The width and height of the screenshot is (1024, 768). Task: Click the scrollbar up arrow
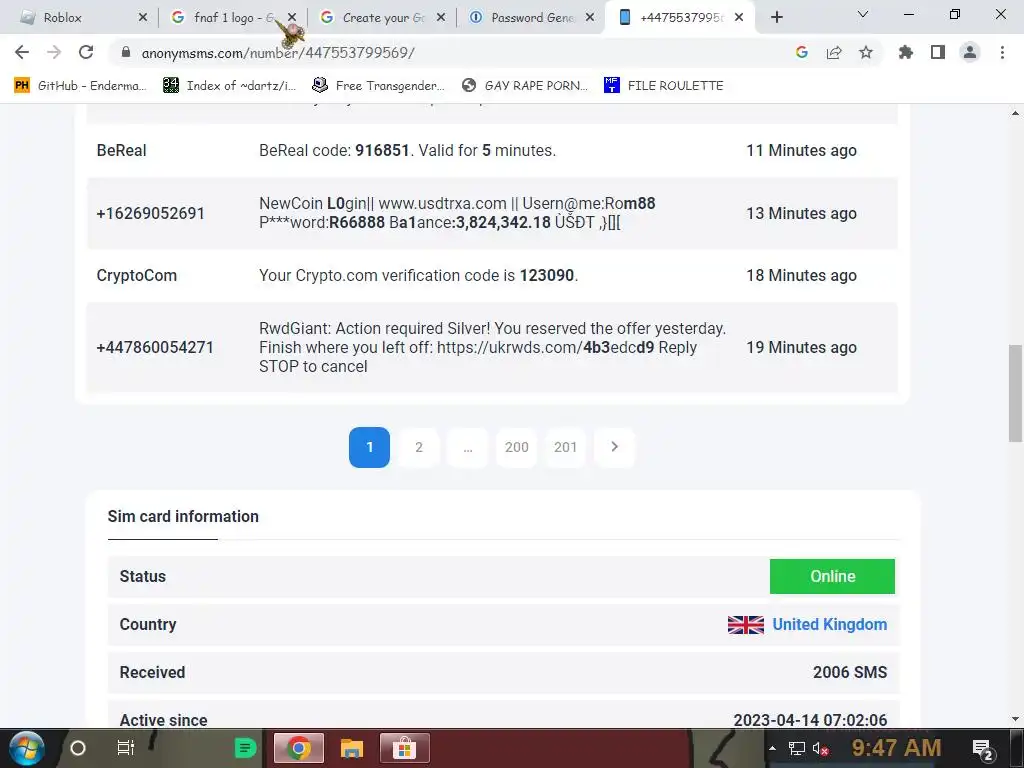pos(1015,113)
